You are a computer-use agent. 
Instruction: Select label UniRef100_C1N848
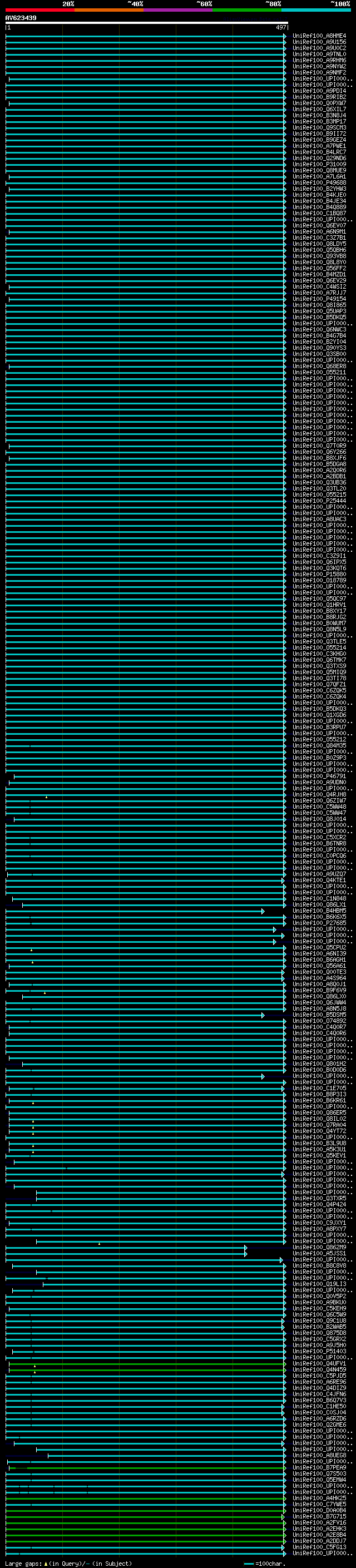pos(319,898)
